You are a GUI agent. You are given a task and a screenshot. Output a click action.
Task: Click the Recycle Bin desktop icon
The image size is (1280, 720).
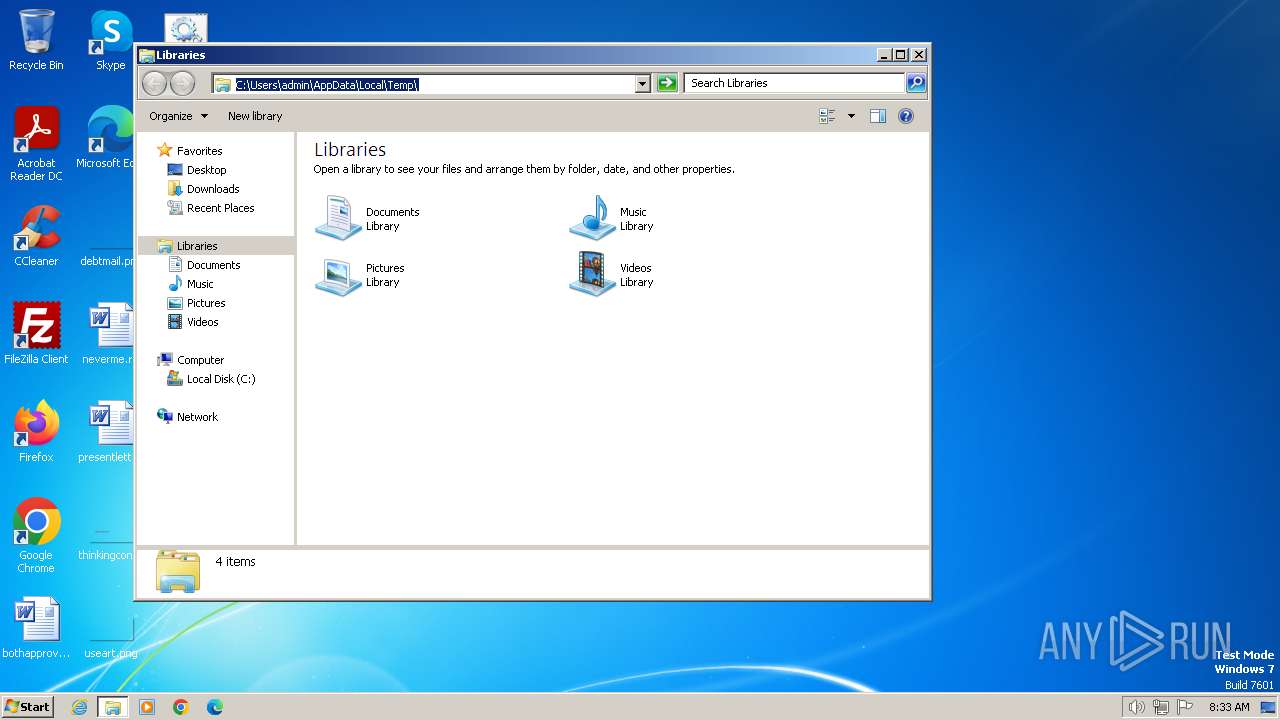point(36,40)
